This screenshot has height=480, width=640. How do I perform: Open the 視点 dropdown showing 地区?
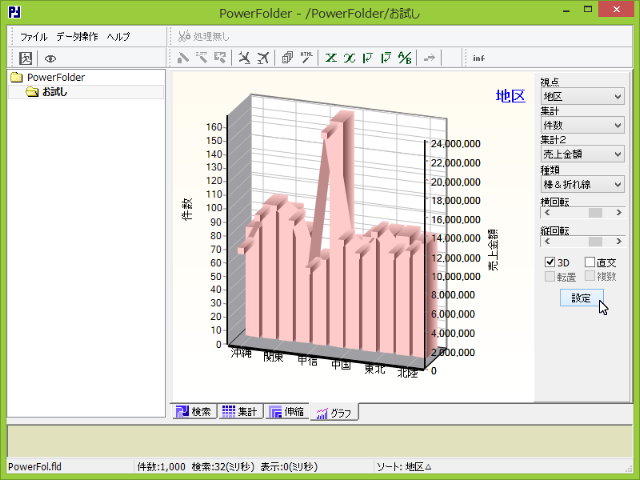tap(582, 96)
